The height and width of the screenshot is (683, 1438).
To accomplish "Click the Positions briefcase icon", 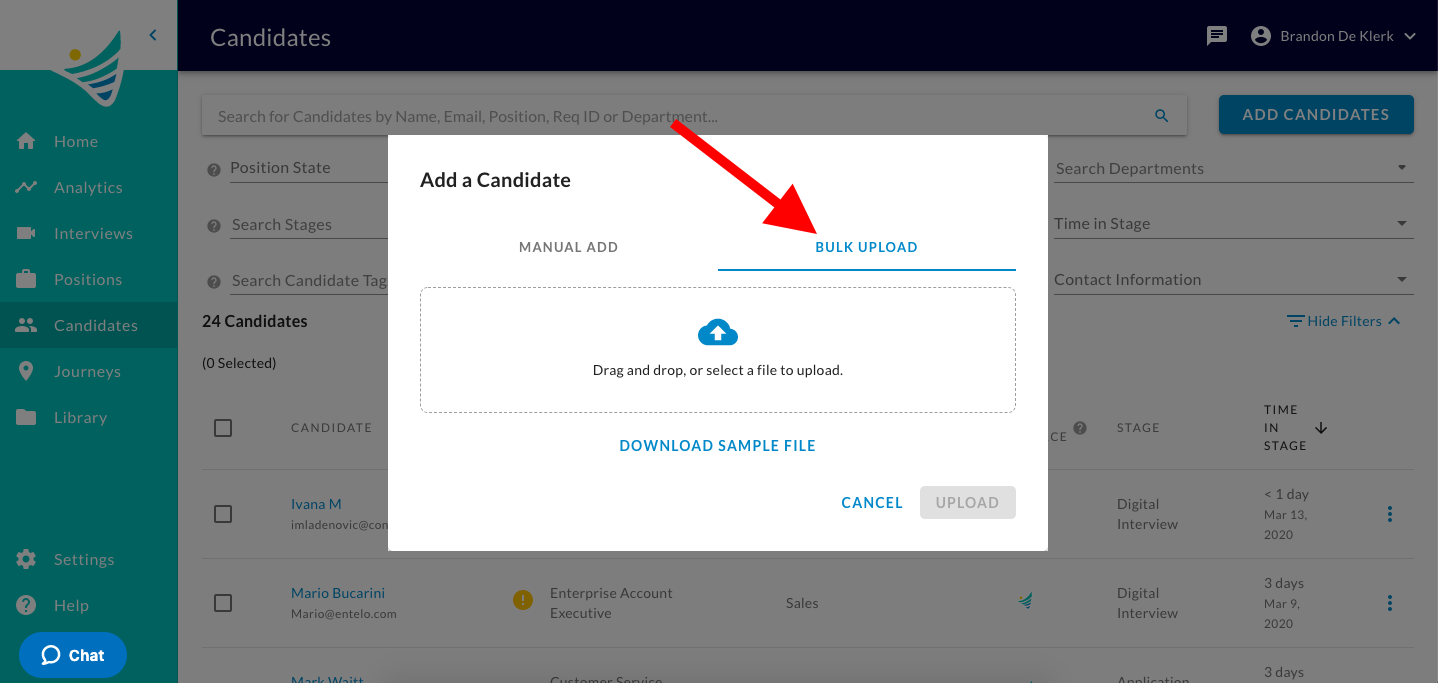I will pyautogui.click(x=26, y=279).
